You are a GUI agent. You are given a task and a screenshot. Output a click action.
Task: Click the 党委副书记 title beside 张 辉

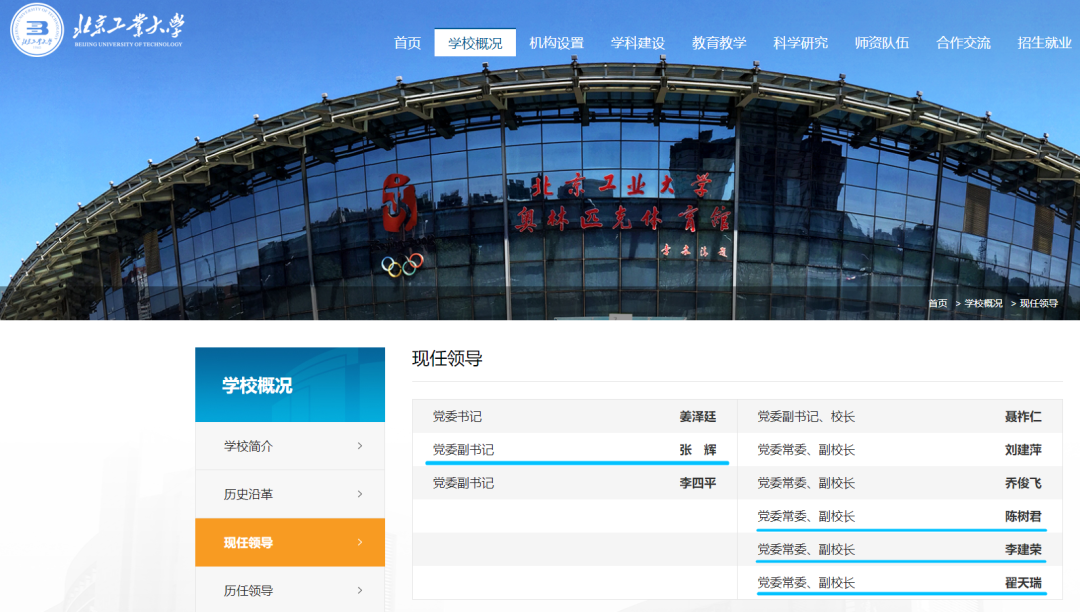pyautogui.click(x=463, y=450)
